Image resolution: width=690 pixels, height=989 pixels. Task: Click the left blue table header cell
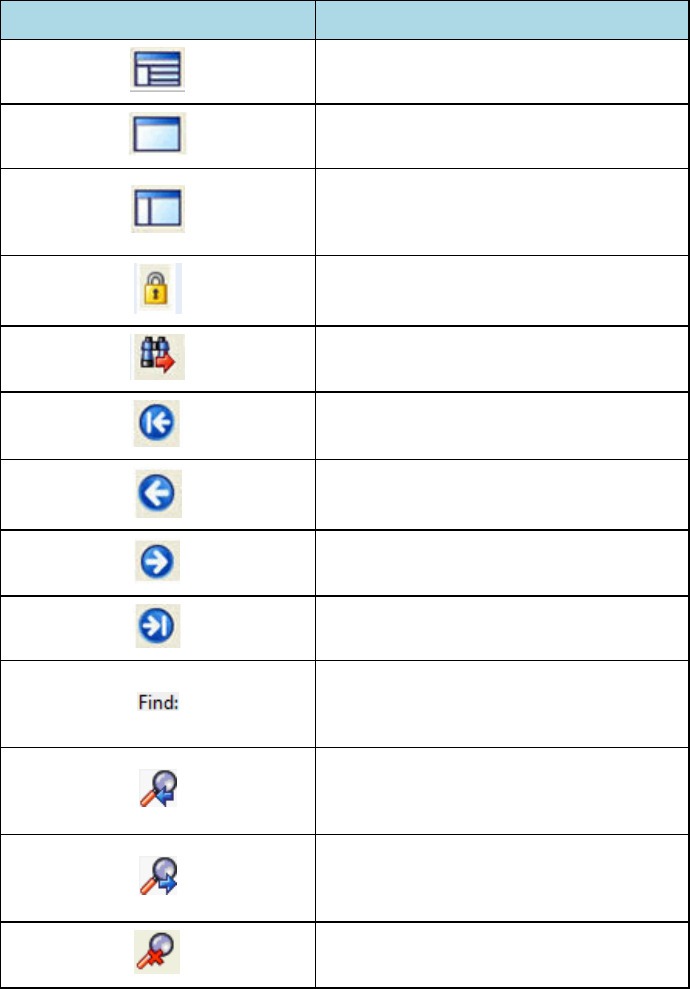[158, 19]
